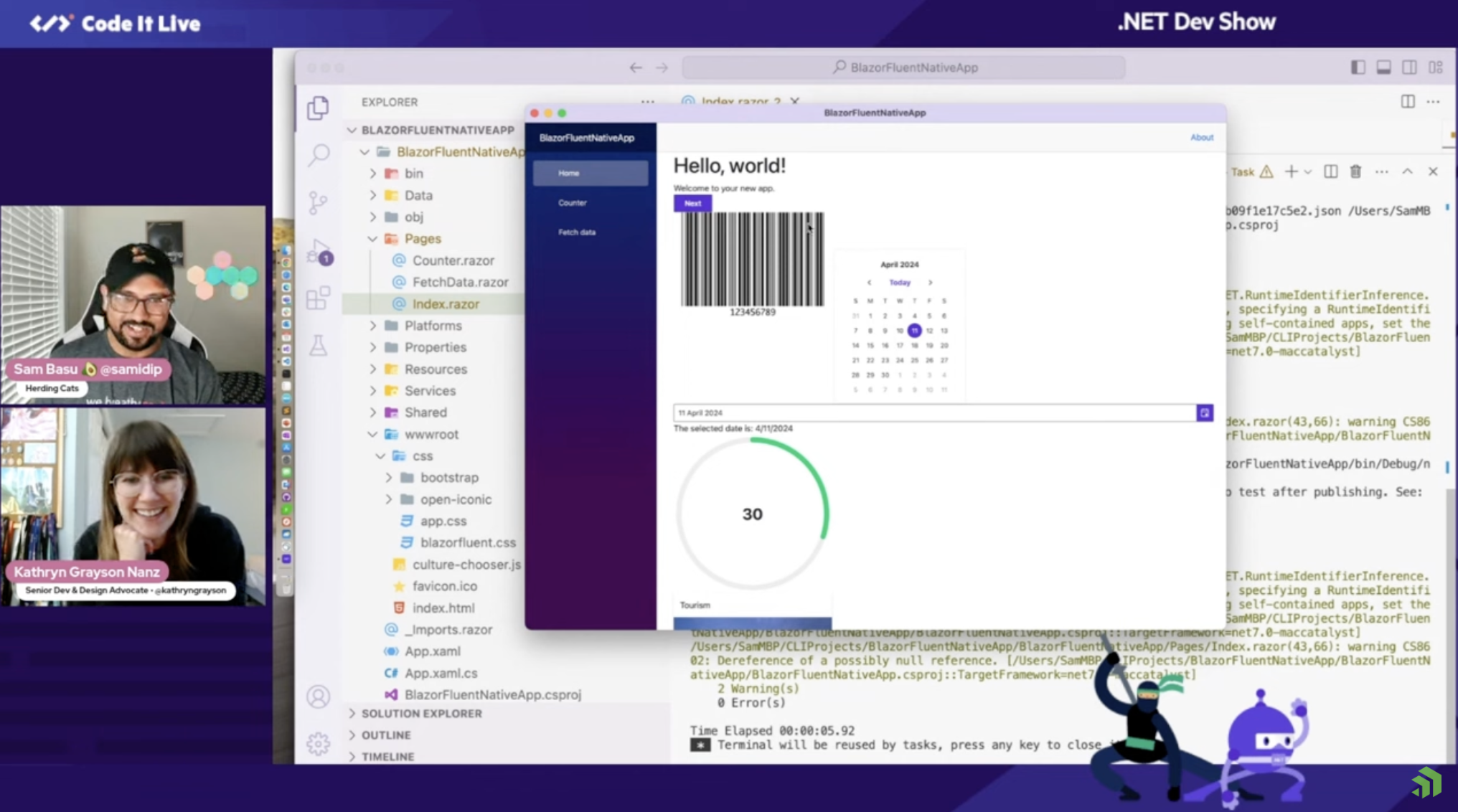
Task: Select Home in app navigation
Action: (591, 173)
